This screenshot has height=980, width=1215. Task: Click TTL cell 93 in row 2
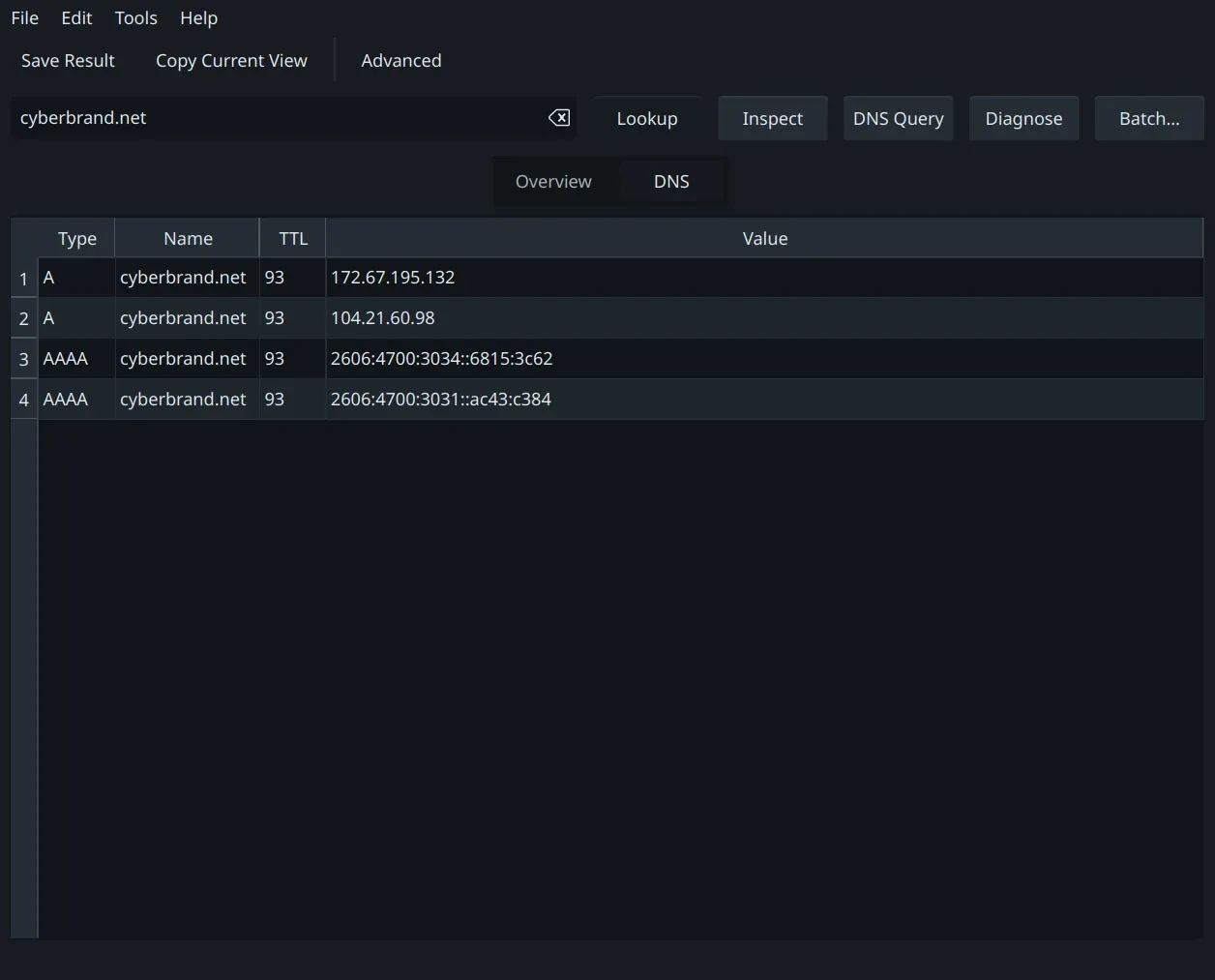(293, 318)
